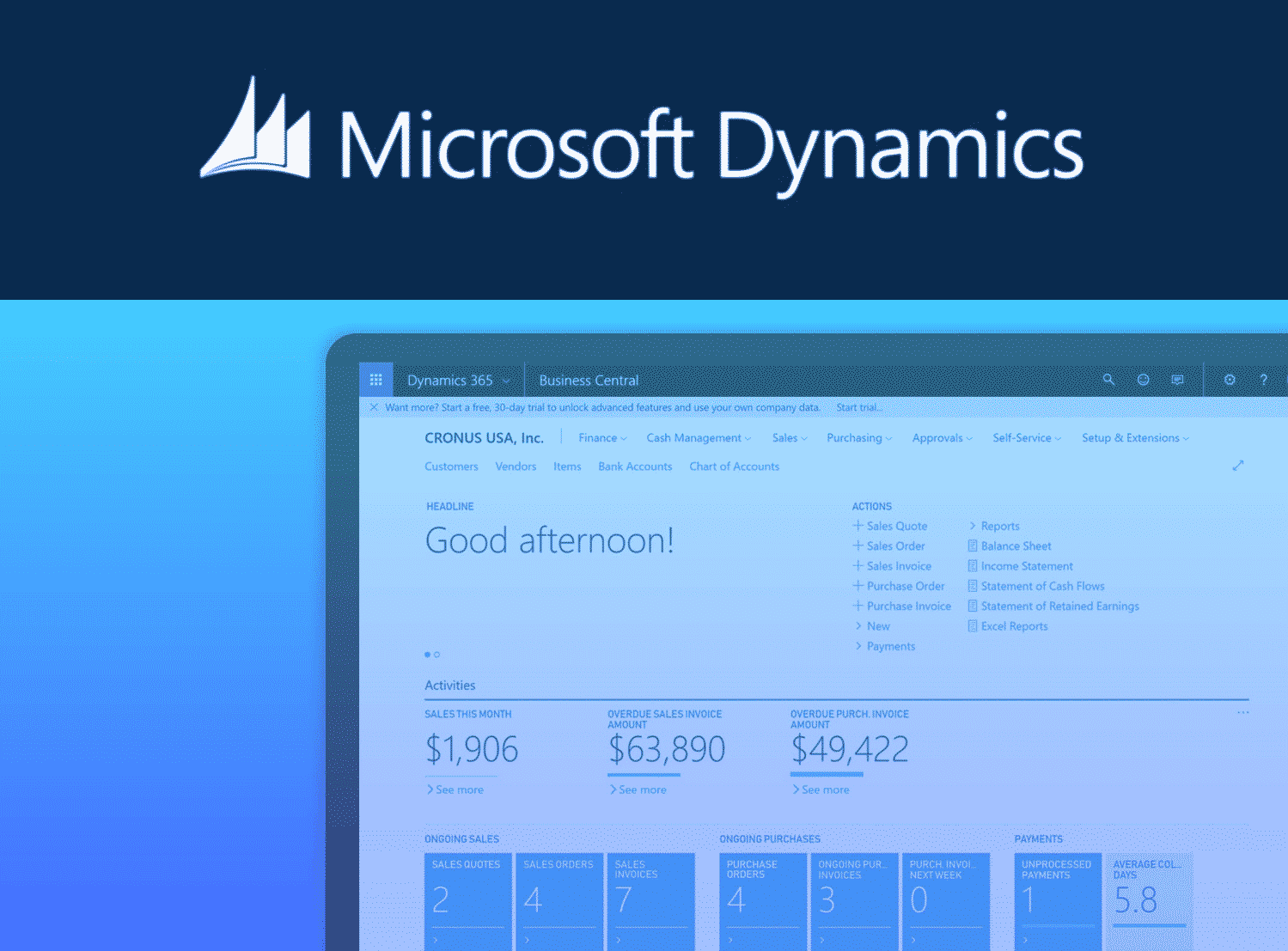Open Ongoing Purchase Invoices tile

[x=855, y=901]
